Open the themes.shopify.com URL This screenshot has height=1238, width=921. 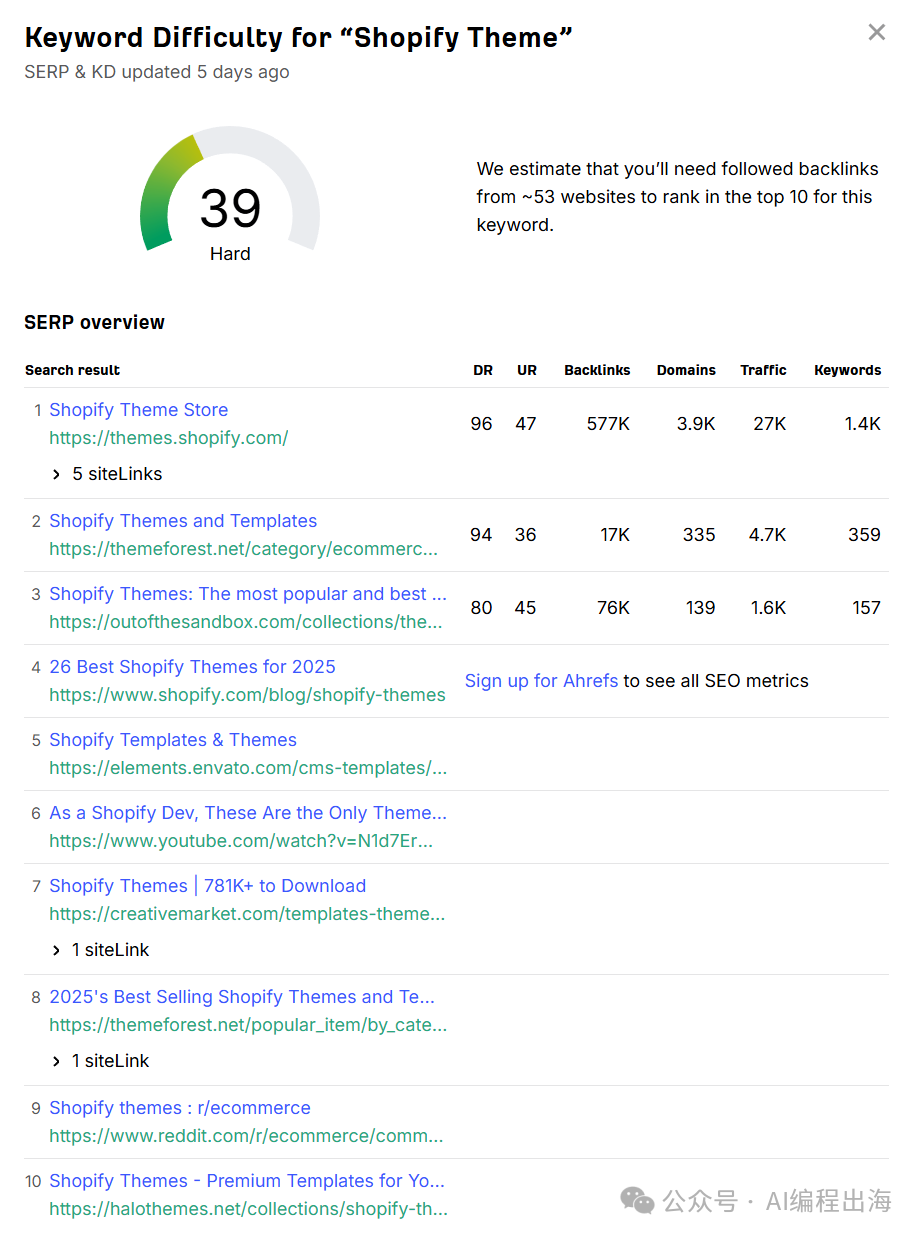click(168, 438)
